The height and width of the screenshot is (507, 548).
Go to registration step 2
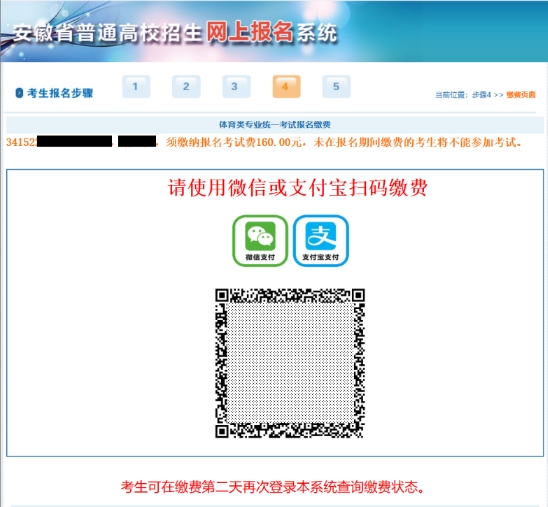click(186, 86)
